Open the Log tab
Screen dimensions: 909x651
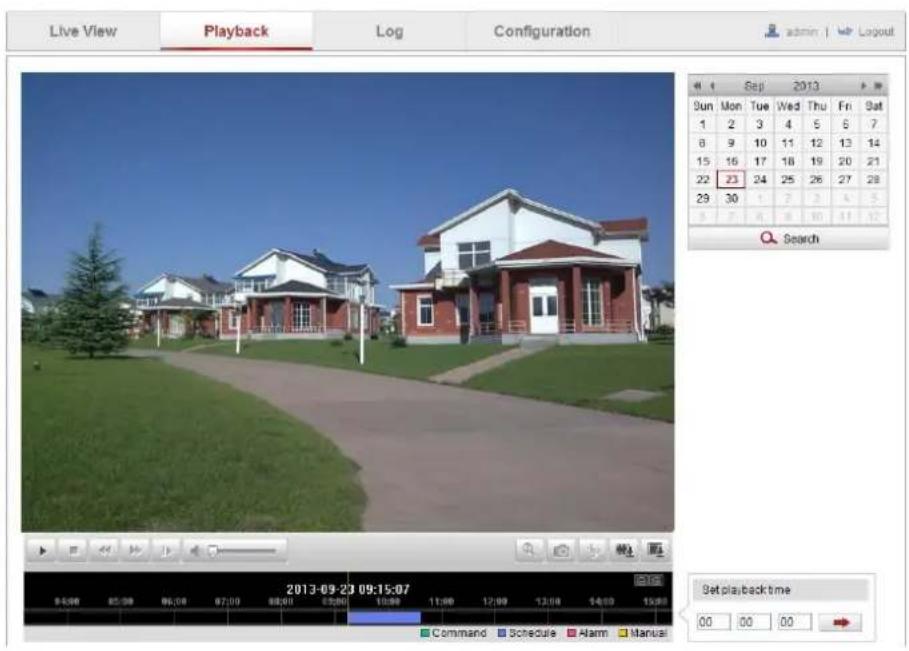390,31
